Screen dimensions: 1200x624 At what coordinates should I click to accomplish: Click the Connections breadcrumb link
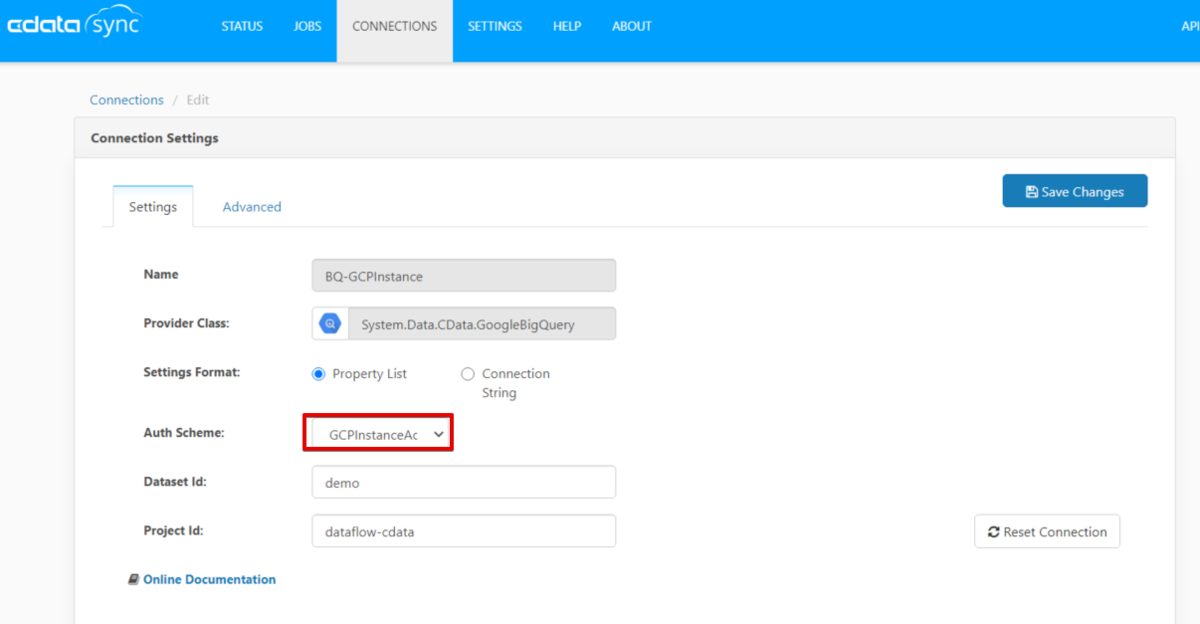pos(127,100)
